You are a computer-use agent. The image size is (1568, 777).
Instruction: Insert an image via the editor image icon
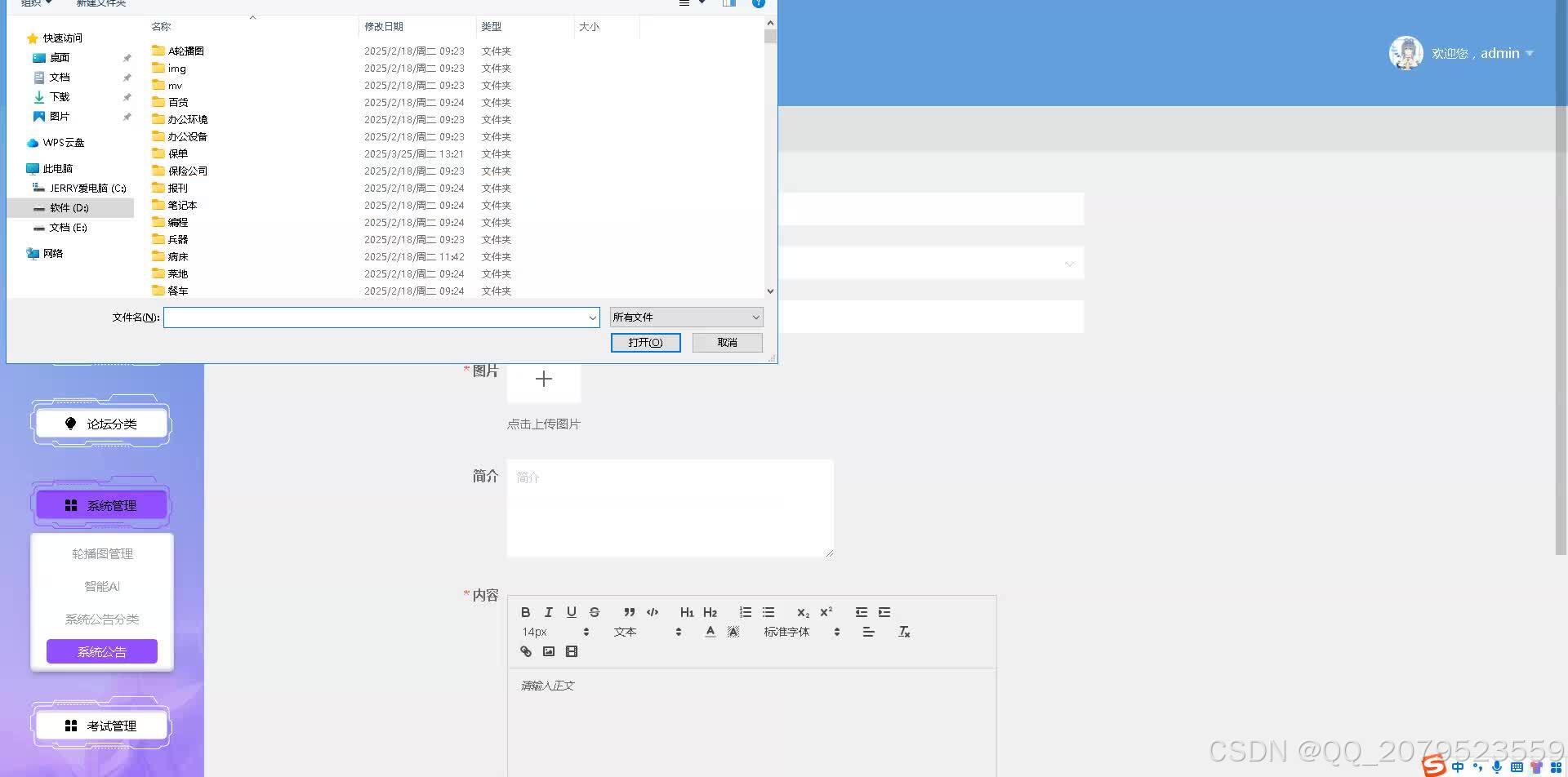click(x=549, y=651)
